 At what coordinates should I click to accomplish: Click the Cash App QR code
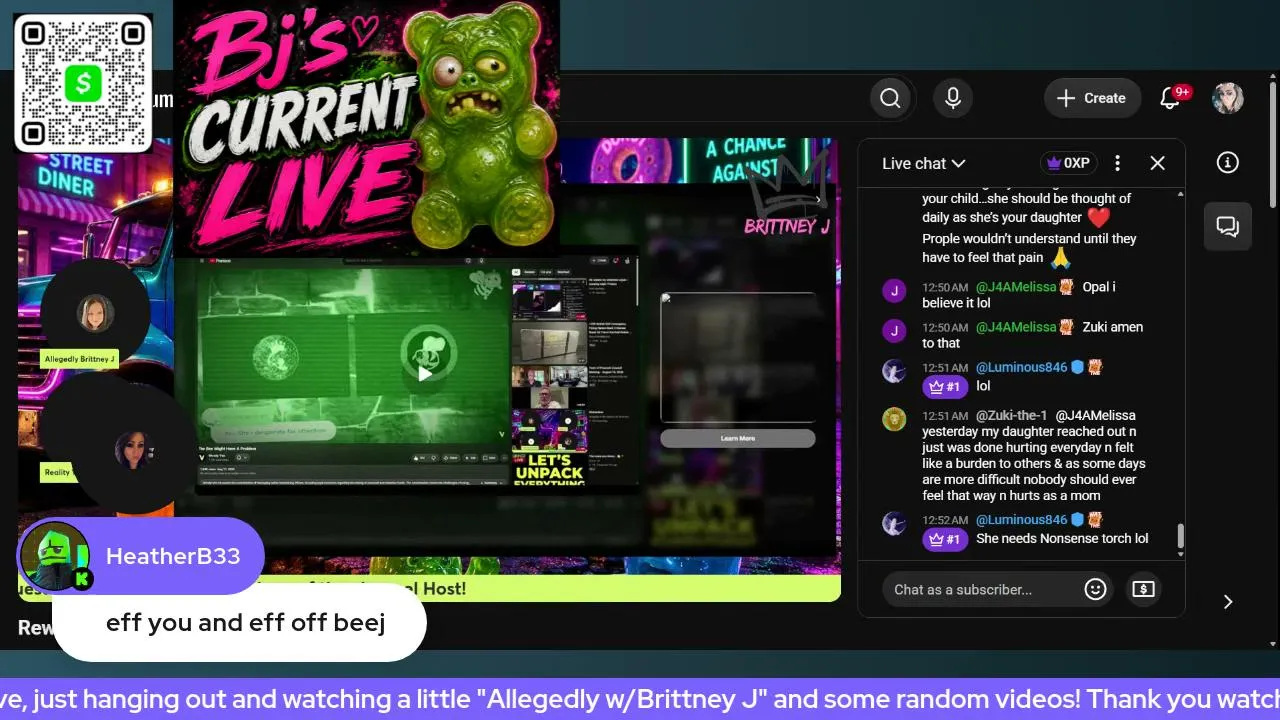(83, 83)
